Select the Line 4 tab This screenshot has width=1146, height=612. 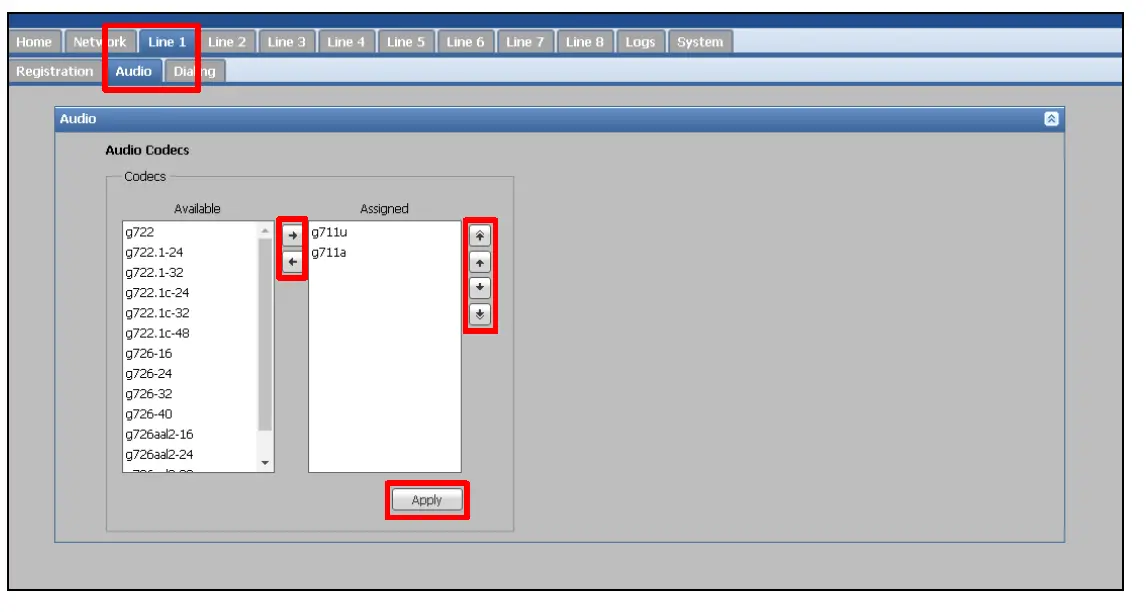click(x=346, y=42)
